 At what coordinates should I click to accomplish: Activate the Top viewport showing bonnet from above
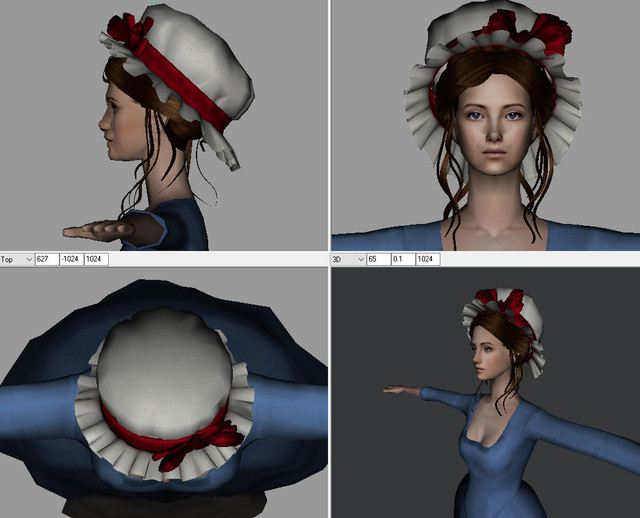coord(164,393)
